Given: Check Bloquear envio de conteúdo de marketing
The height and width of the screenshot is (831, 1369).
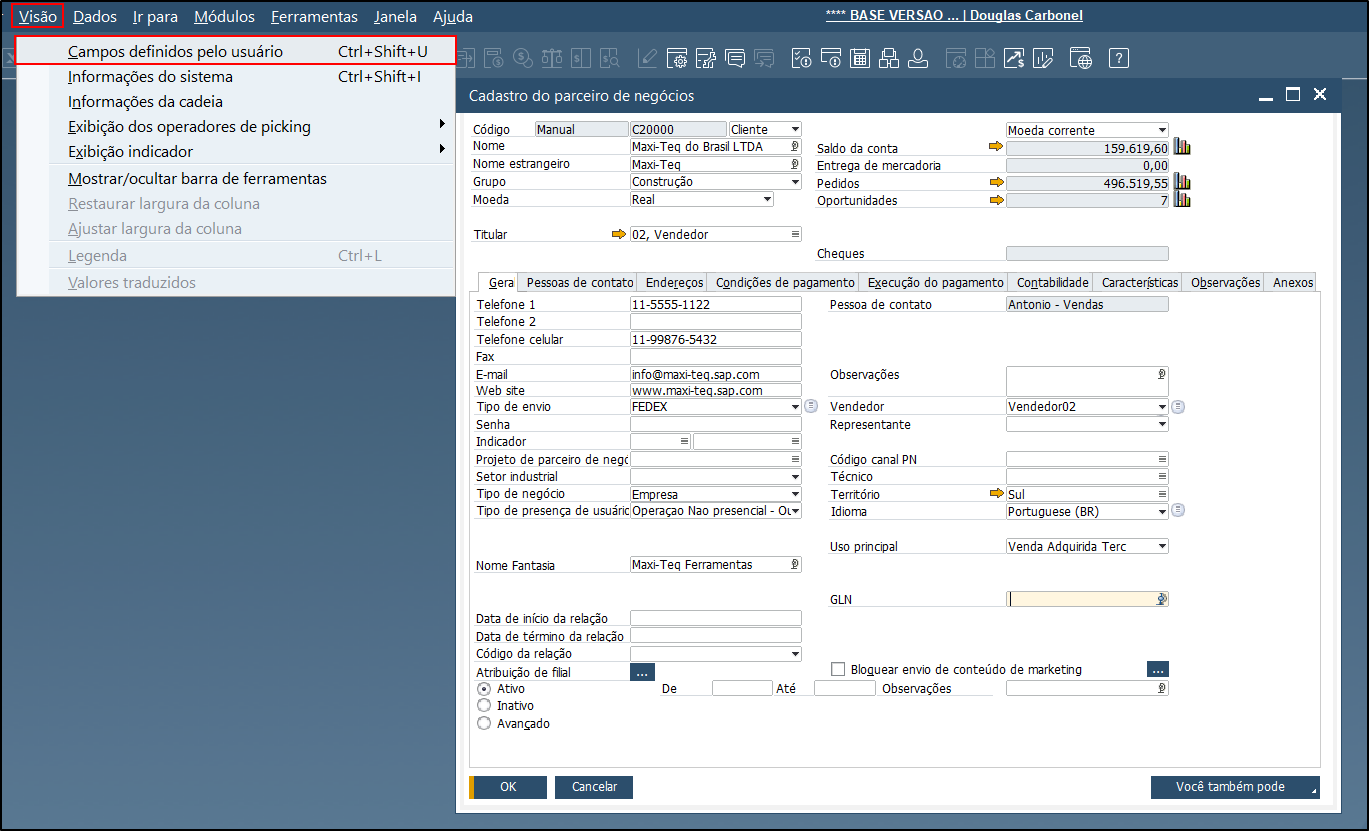Looking at the screenshot, I should click(838, 669).
